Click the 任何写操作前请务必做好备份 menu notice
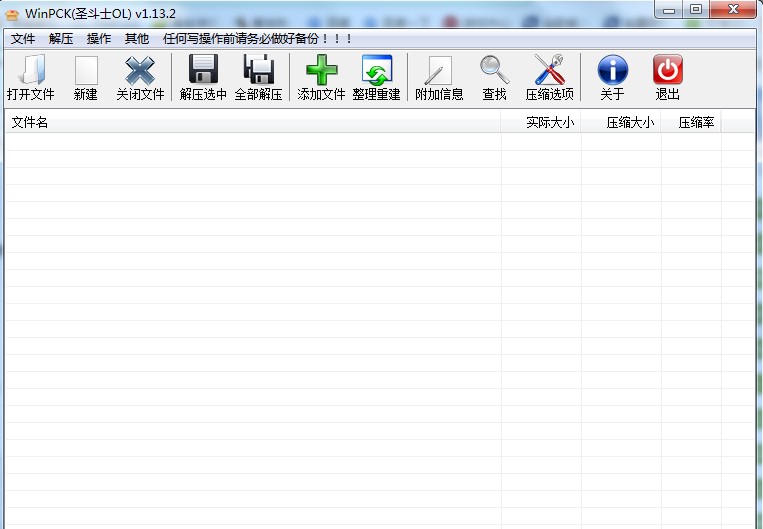This screenshot has width=763, height=529. 257,38
